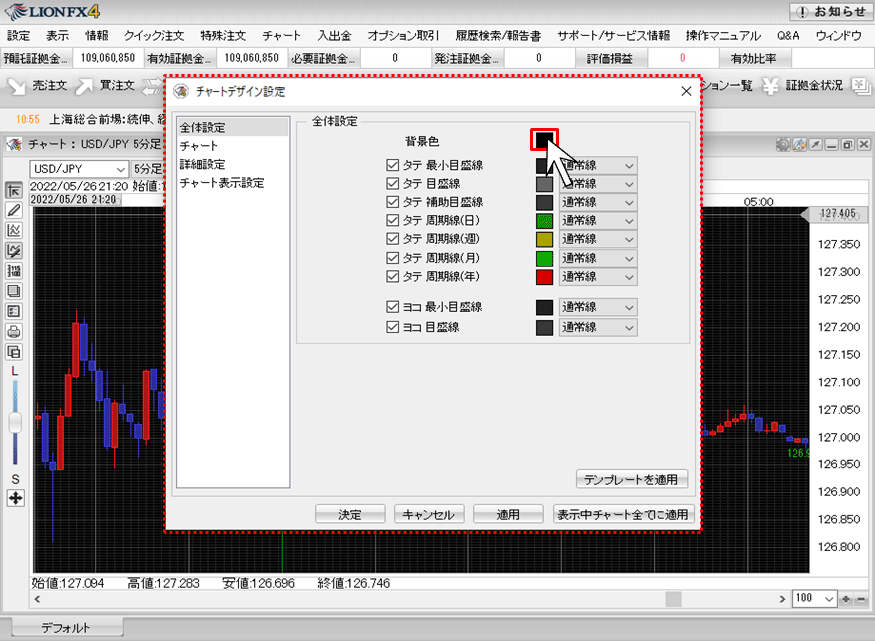Open line style dropdown for タテ 周期線(年)
Image resolution: width=875 pixels, height=641 pixels.
pos(598,276)
